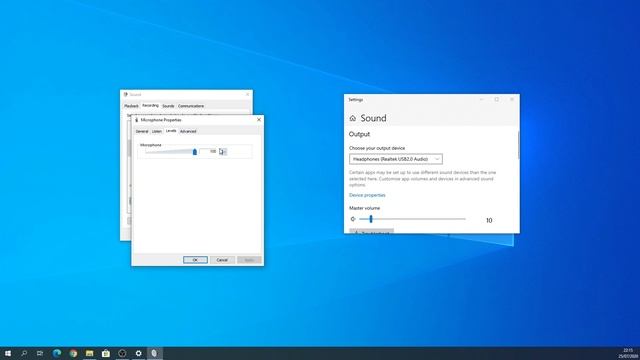640x360 pixels.
Task: Click the microphone level value box
Action: [x=208, y=151]
